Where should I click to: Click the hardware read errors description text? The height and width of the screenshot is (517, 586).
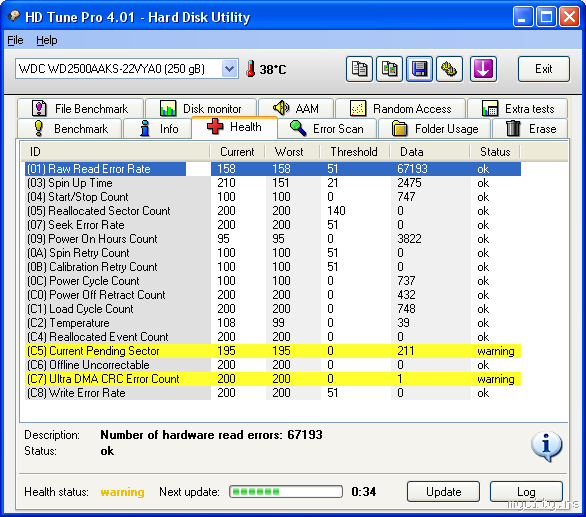pyautogui.click(x=212, y=435)
